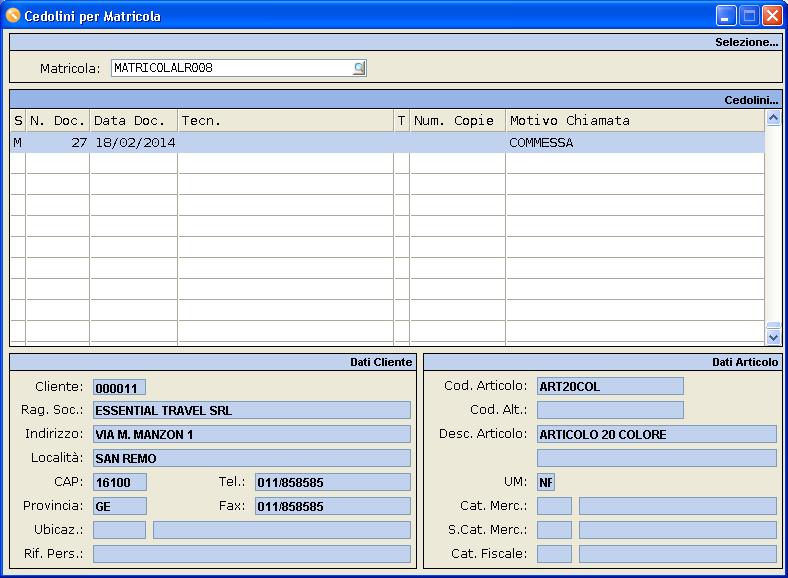Click the empty Cod. Alt. field

pyautogui.click(x=610, y=410)
